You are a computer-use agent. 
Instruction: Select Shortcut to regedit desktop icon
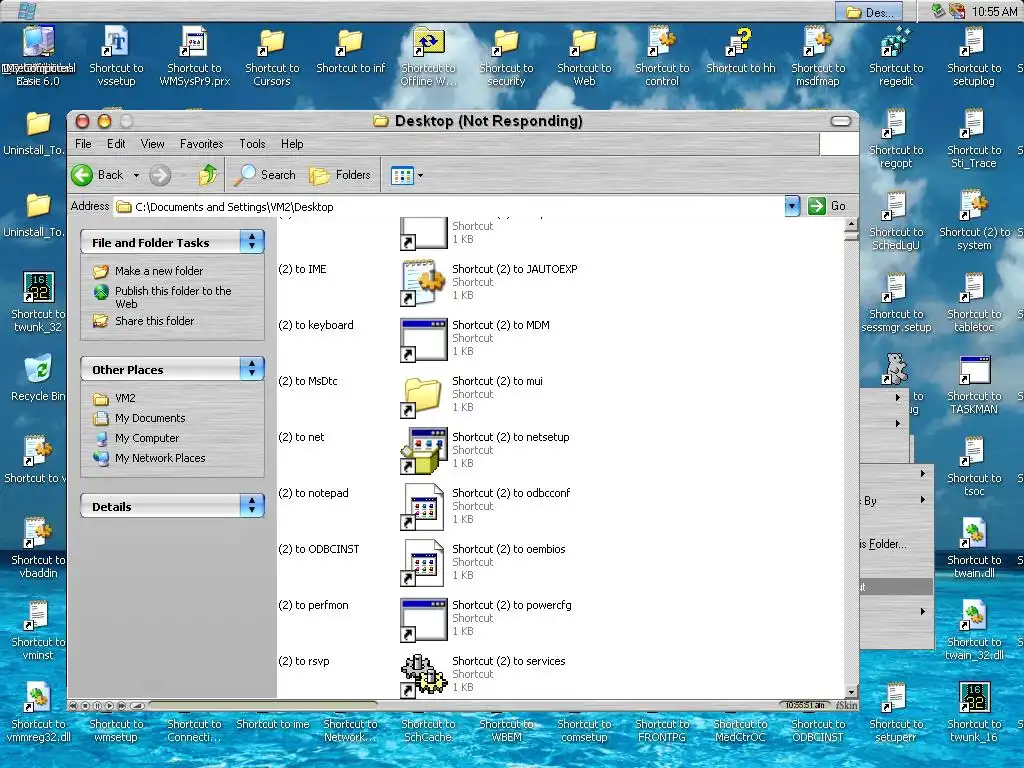pyautogui.click(x=896, y=57)
